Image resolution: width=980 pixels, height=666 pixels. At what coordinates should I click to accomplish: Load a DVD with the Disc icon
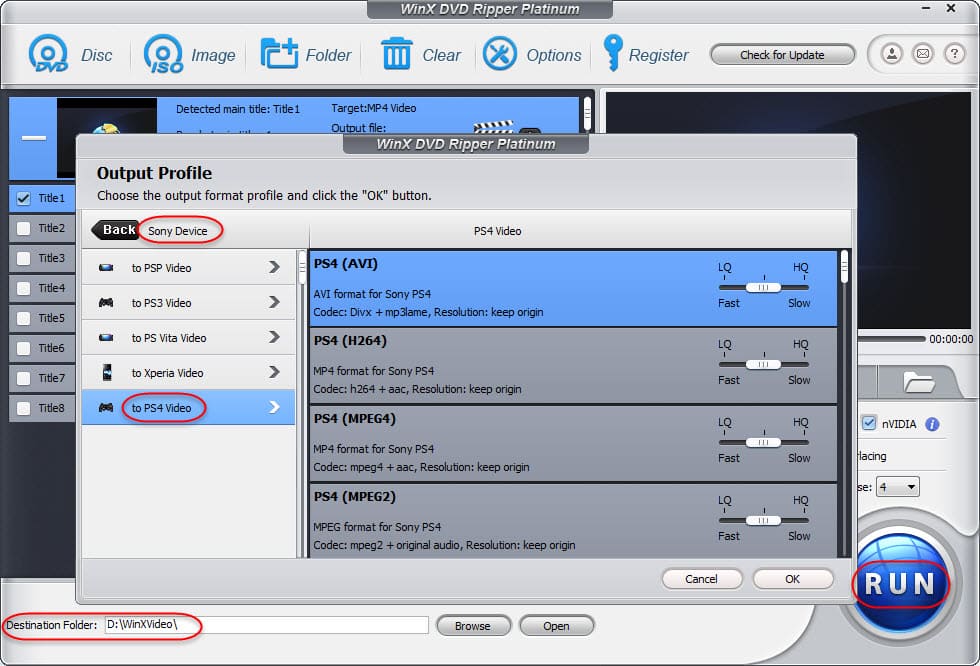48,54
